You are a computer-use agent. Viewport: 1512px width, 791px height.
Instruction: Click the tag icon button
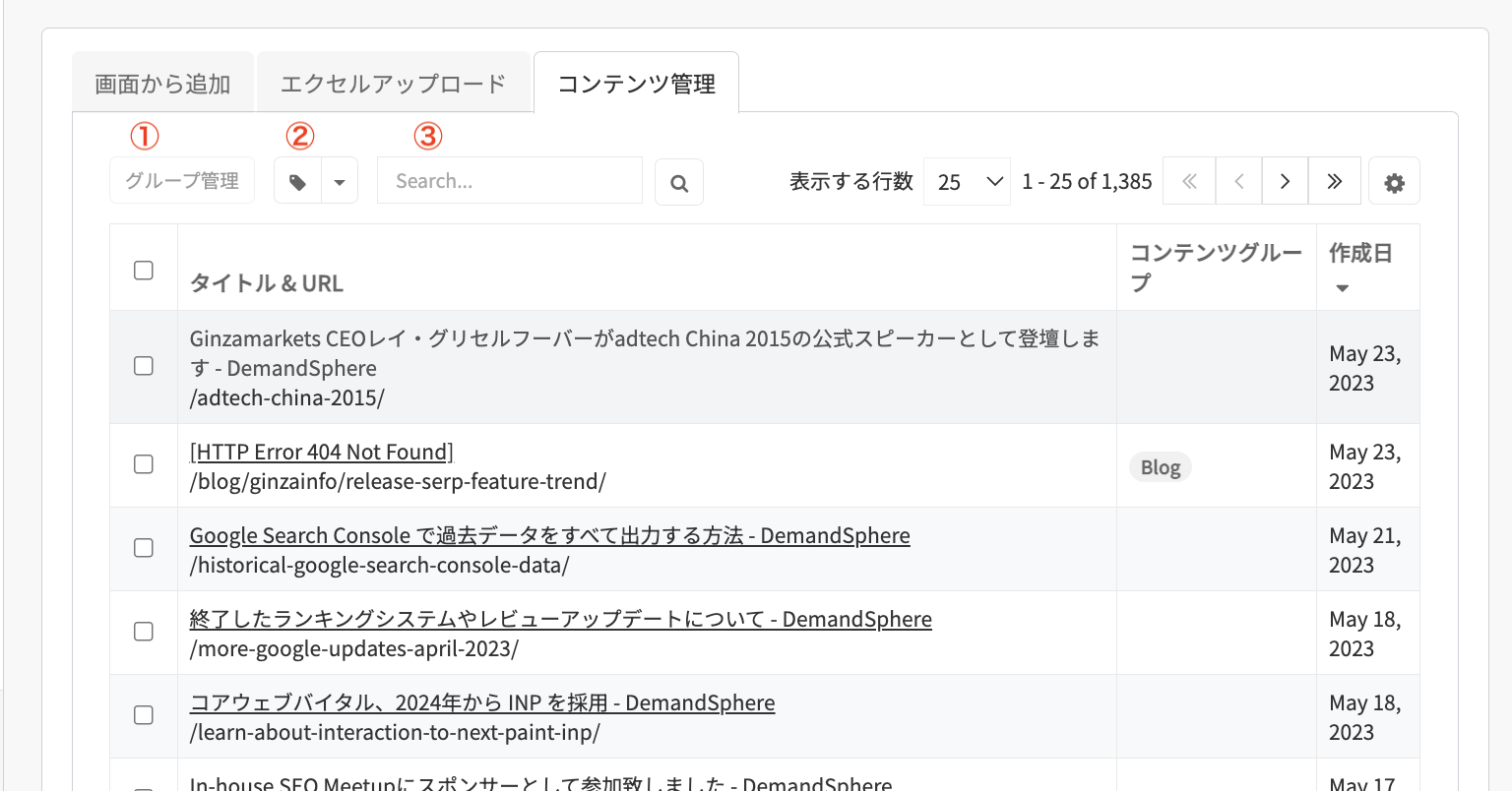[x=298, y=182]
